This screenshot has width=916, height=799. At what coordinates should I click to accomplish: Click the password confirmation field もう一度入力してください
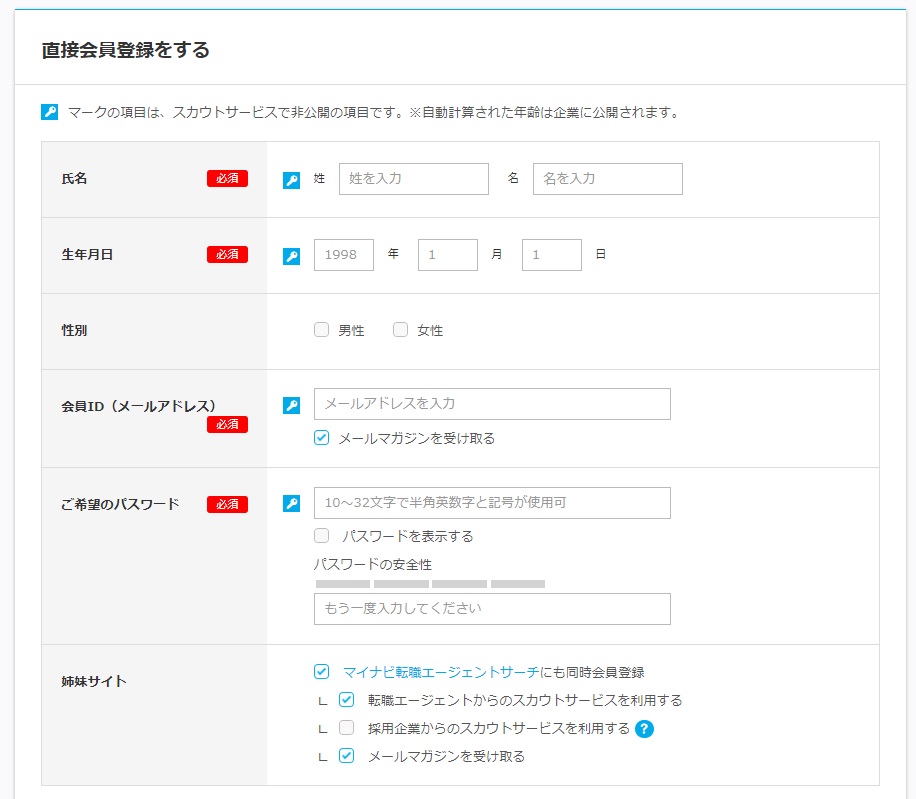point(491,609)
